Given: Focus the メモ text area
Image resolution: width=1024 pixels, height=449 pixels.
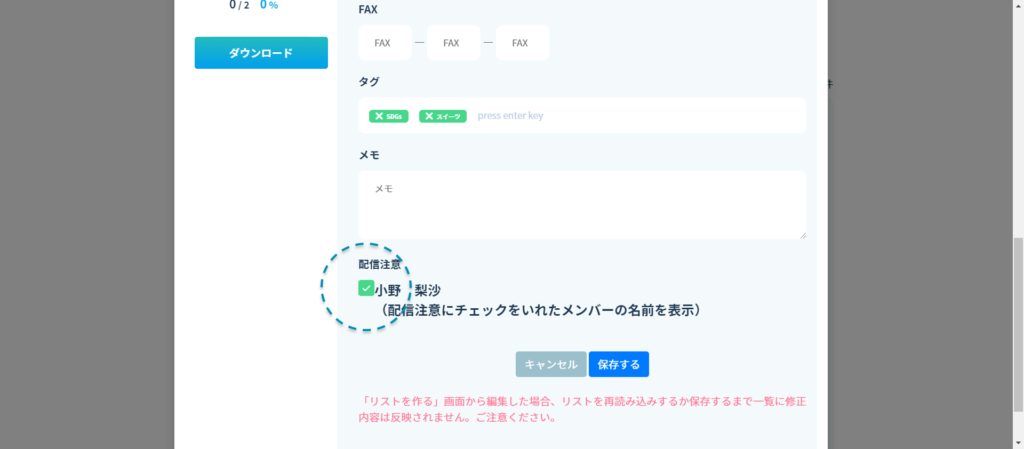Looking at the screenshot, I should (x=581, y=204).
